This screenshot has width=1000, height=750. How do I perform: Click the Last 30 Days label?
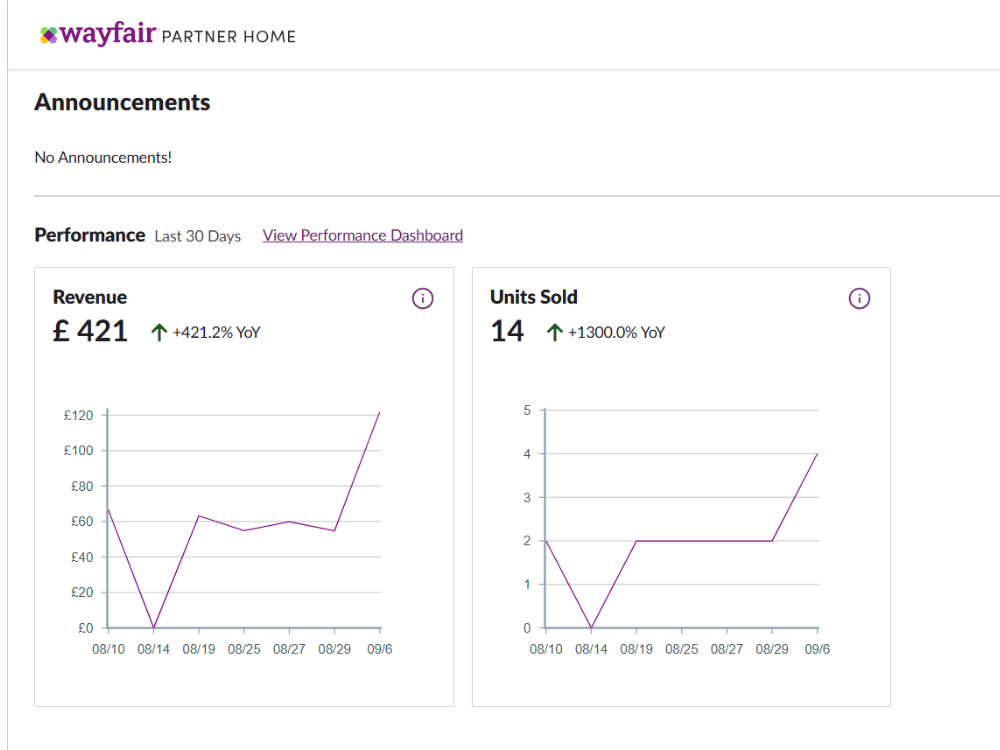tap(198, 236)
